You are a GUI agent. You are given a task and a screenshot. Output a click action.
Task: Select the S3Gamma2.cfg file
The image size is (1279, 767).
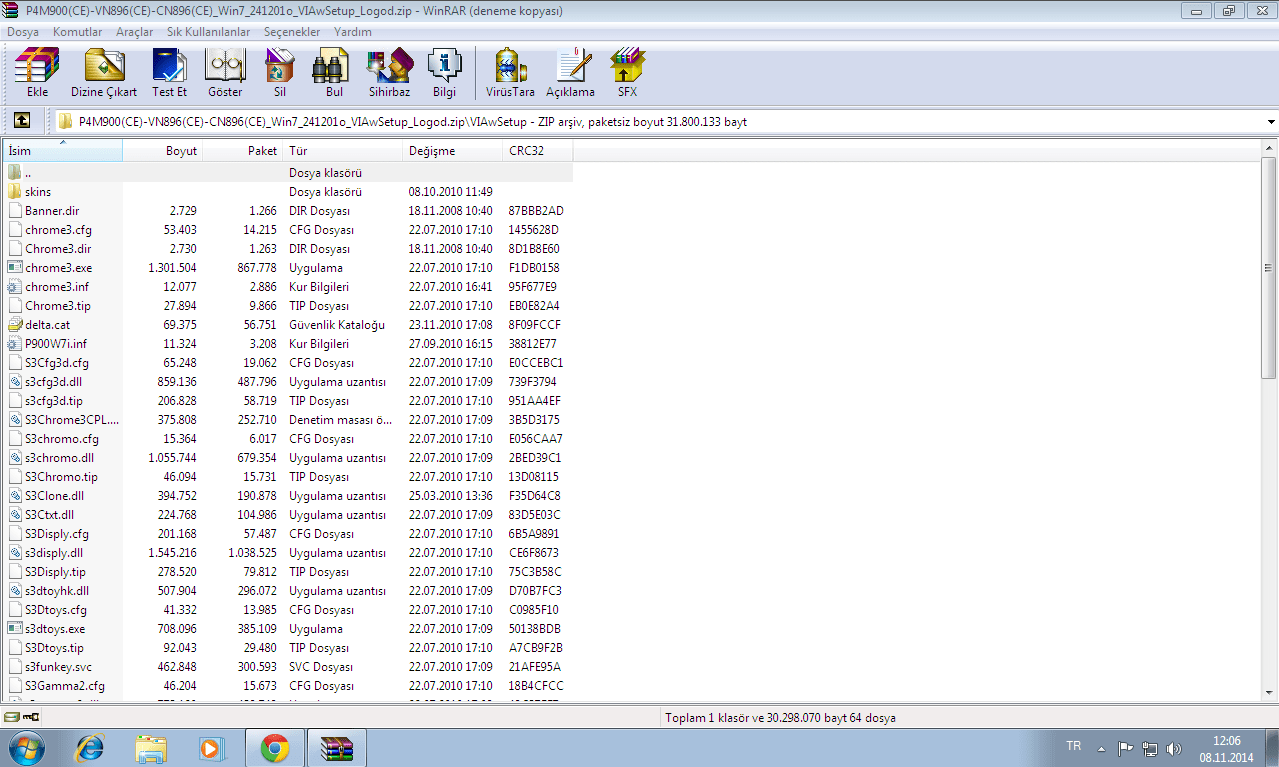coord(64,686)
